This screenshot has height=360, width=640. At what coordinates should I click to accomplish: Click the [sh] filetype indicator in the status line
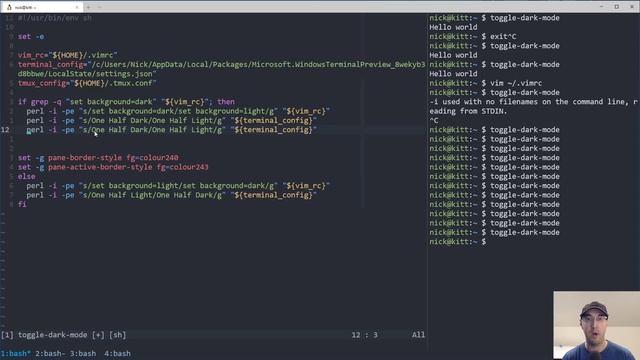click(118, 335)
